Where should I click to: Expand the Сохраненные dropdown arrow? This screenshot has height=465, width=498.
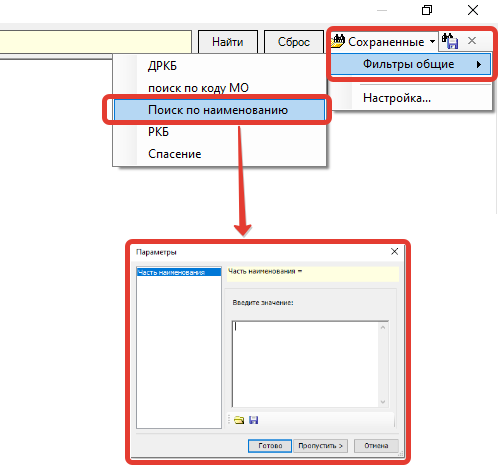[432, 41]
